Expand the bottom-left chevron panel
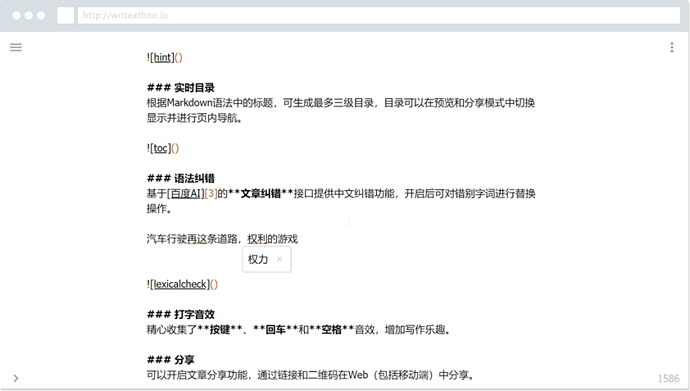 point(16,378)
